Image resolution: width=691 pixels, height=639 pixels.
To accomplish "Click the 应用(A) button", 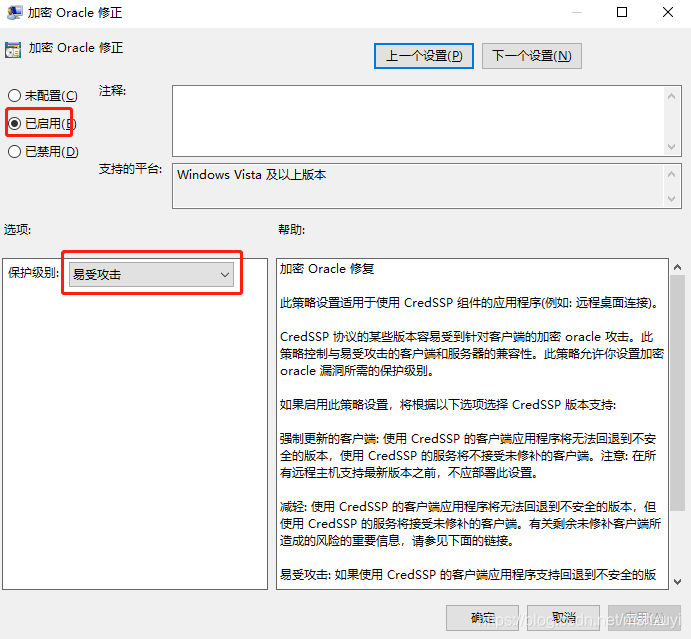I will pyautogui.click(x=645, y=618).
